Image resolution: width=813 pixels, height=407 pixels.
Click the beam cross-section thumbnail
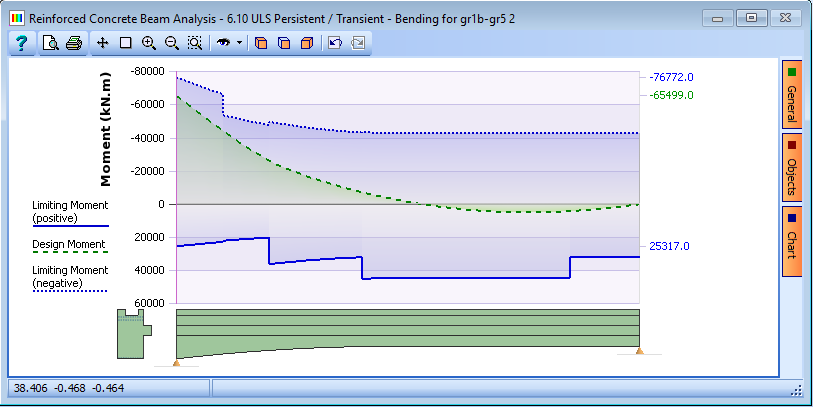[134, 333]
